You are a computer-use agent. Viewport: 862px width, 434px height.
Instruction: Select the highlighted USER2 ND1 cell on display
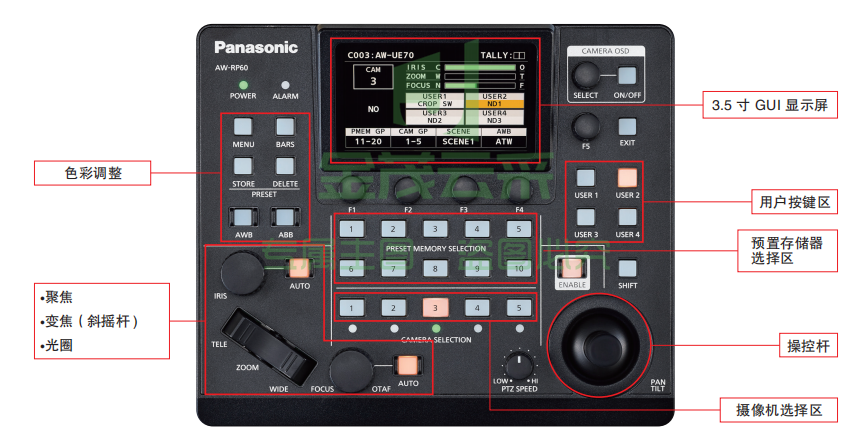494,100
